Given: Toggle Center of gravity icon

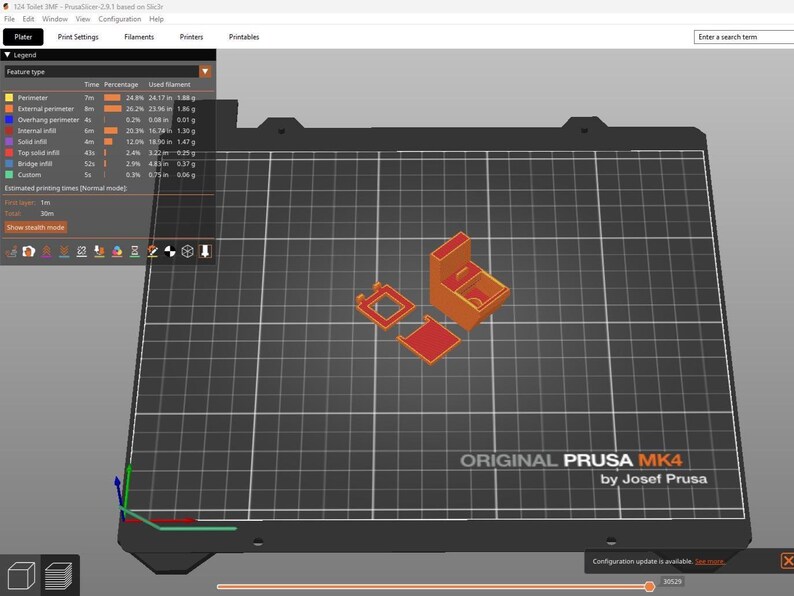Looking at the screenshot, I should click(170, 251).
